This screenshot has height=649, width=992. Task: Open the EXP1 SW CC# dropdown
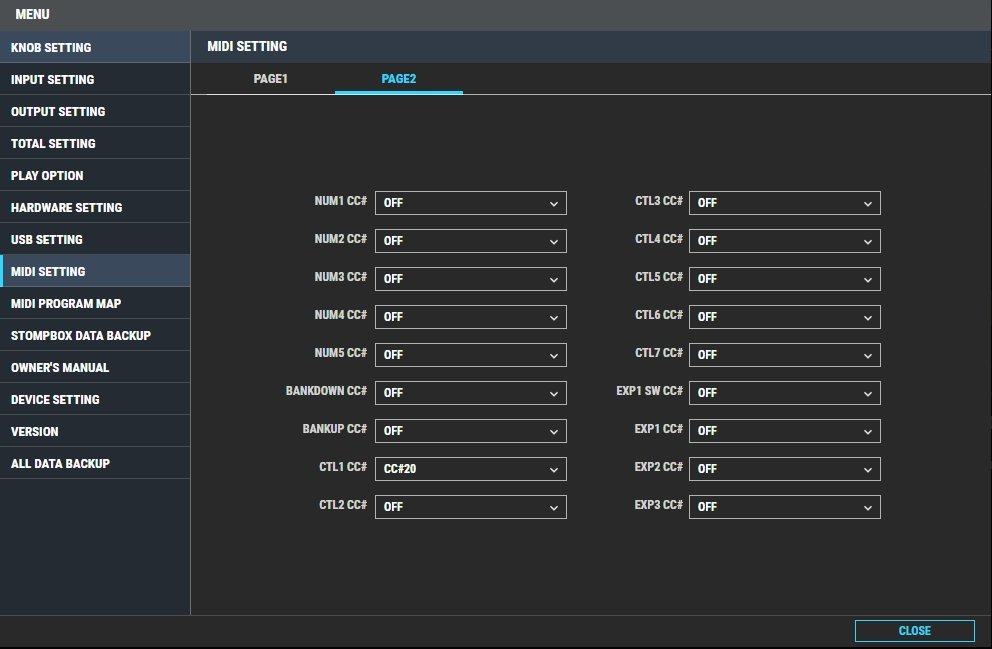pos(784,393)
